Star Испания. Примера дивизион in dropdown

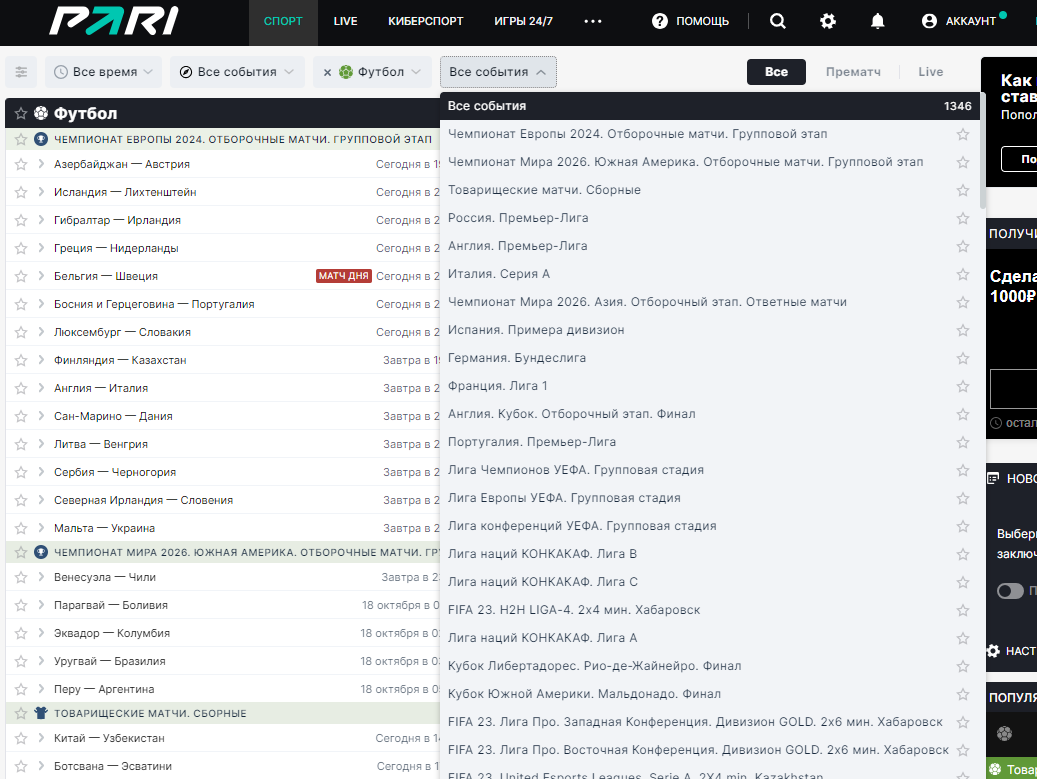point(962,330)
